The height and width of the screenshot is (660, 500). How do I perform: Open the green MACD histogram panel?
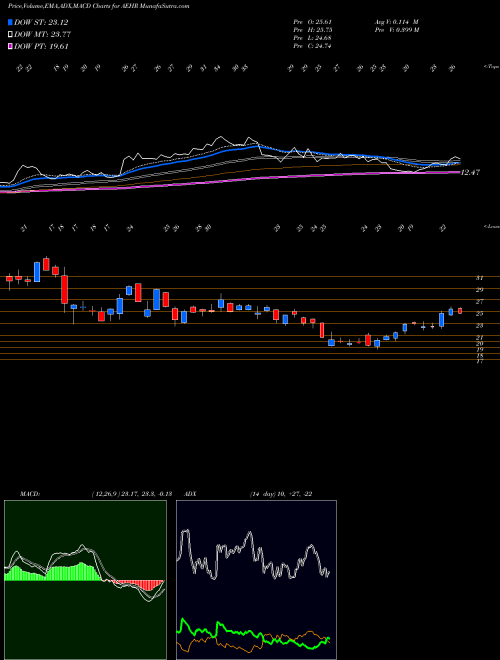click(x=85, y=580)
